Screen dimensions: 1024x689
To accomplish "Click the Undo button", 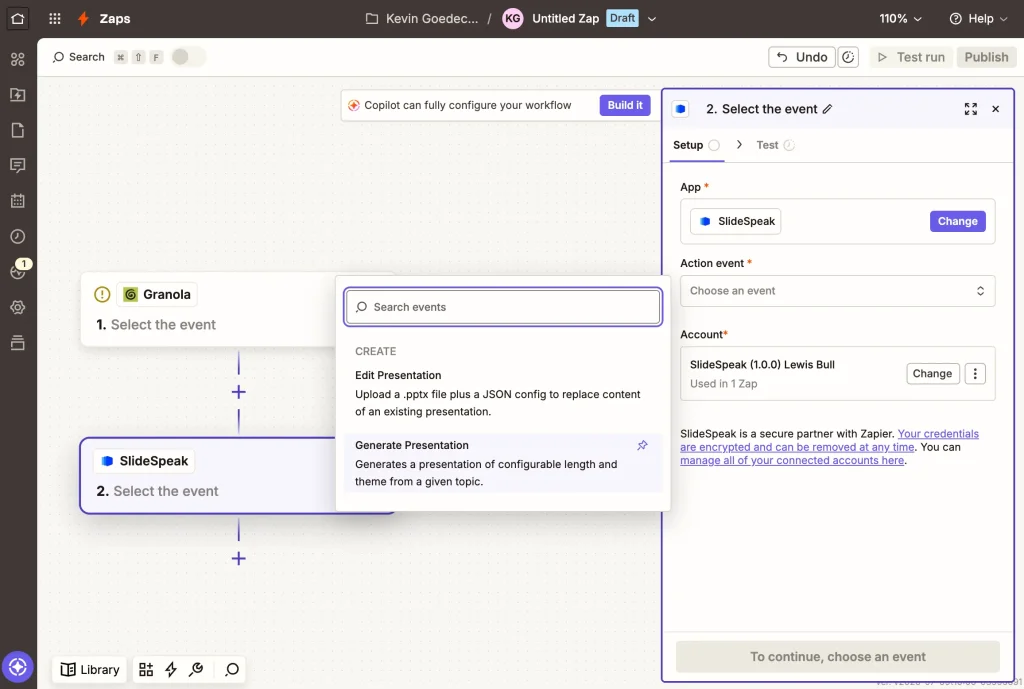I will point(801,57).
